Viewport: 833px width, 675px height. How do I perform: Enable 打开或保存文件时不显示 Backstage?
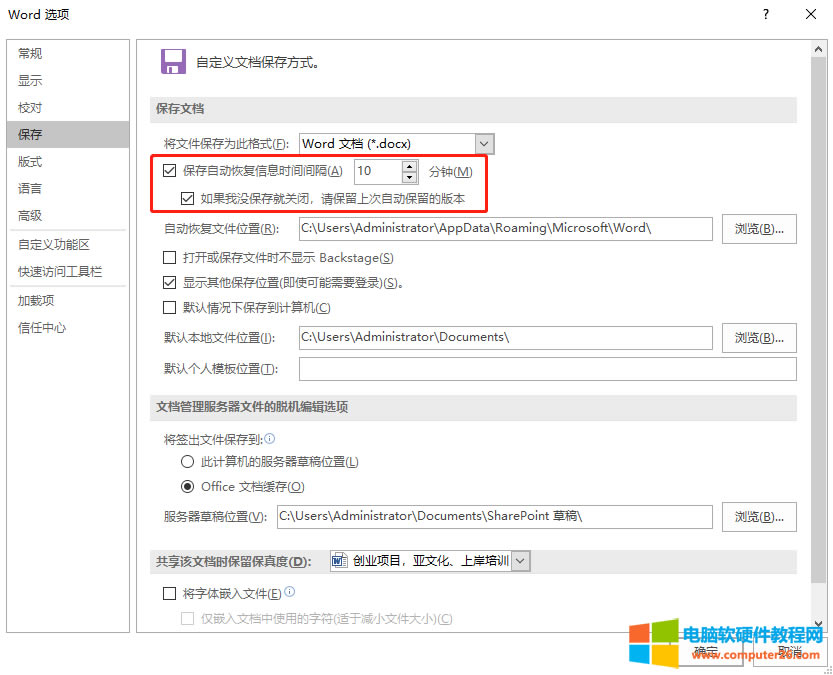pyautogui.click(x=169, y=258)
